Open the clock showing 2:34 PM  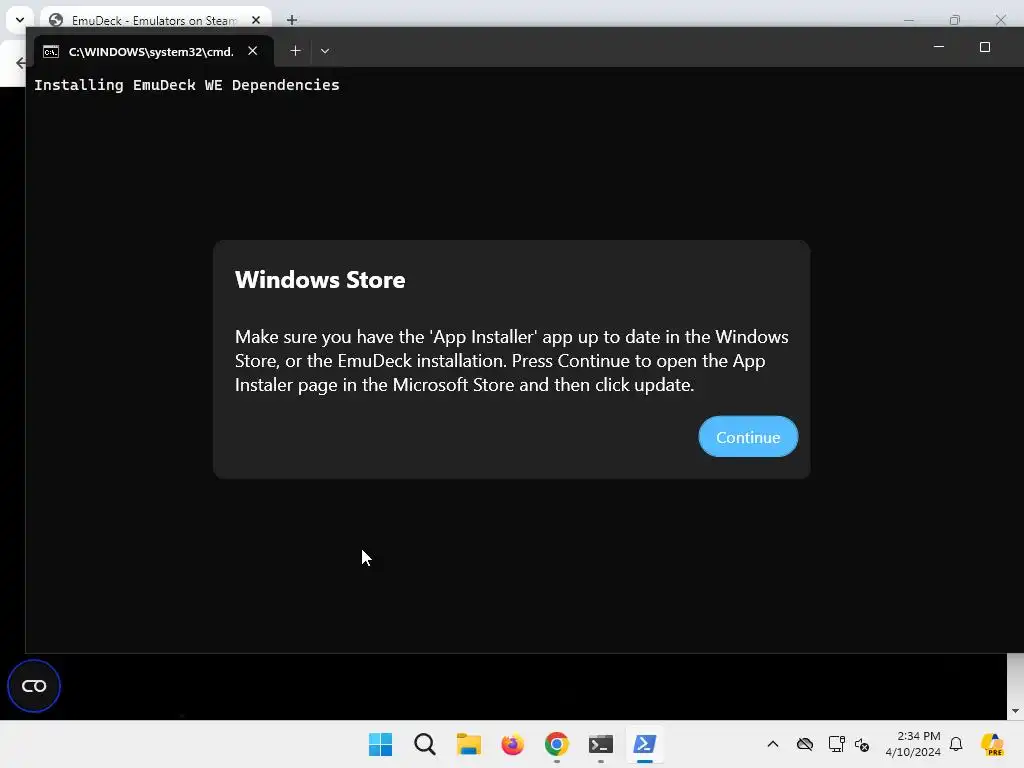pos(913,744)
